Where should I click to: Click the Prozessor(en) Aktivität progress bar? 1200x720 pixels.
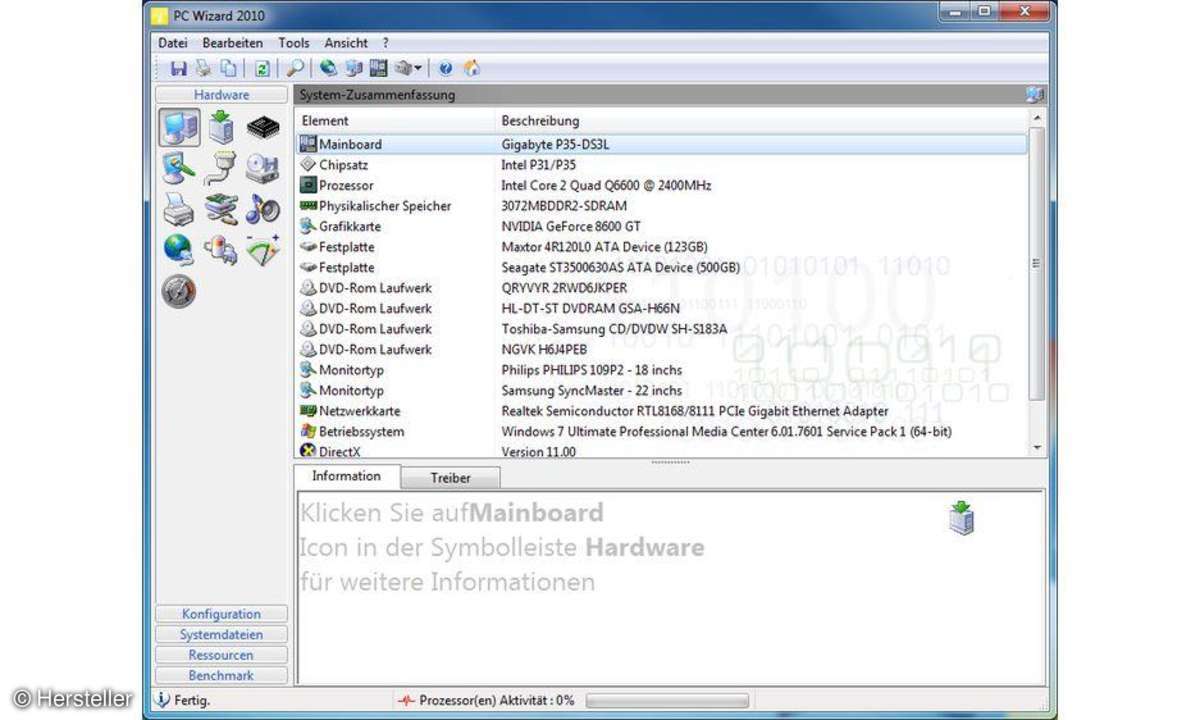point(667,700)
